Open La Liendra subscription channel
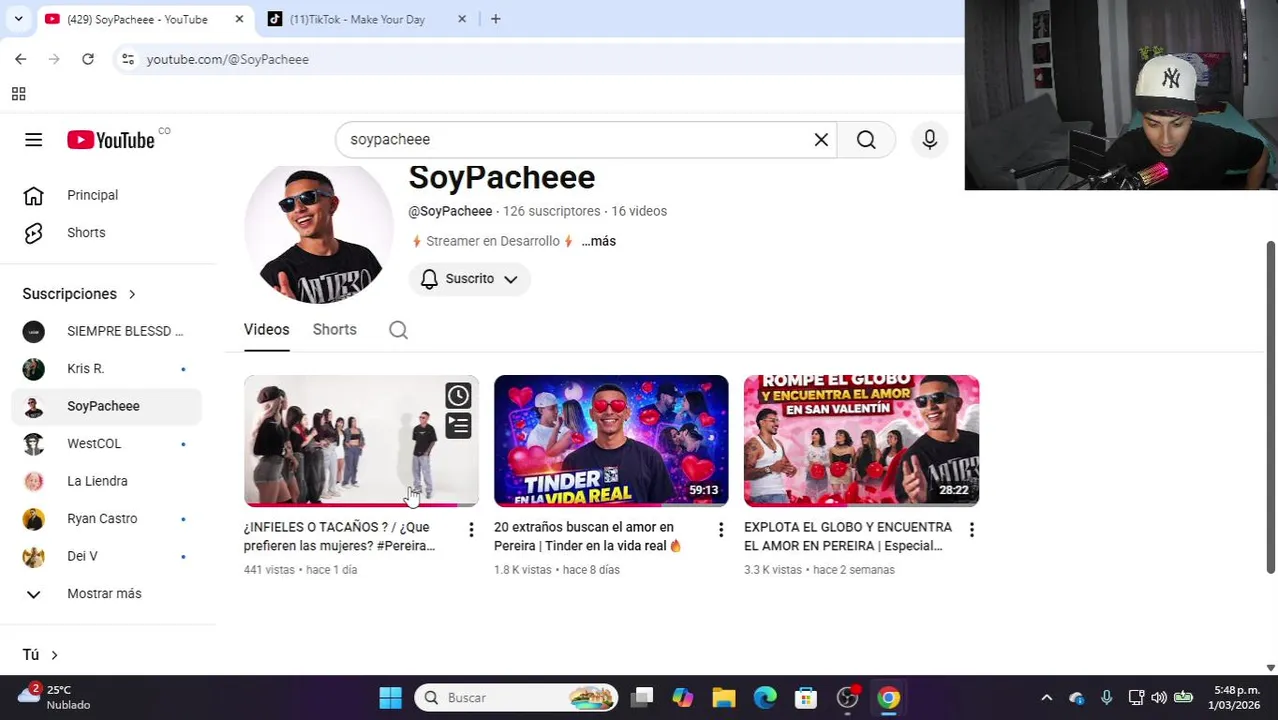1278x720 pixels. 107,481
